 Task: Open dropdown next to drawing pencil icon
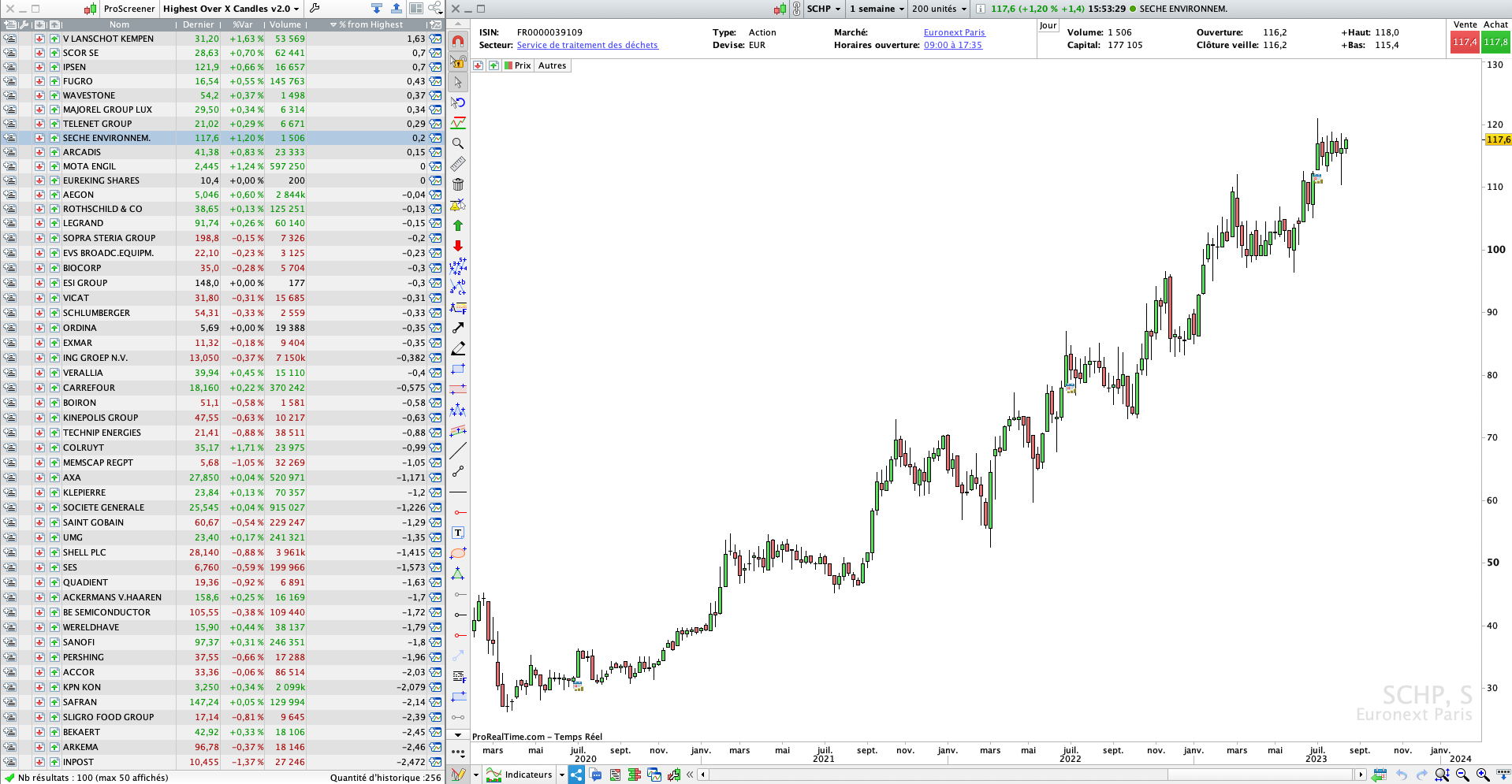click(x=476, y=775)
